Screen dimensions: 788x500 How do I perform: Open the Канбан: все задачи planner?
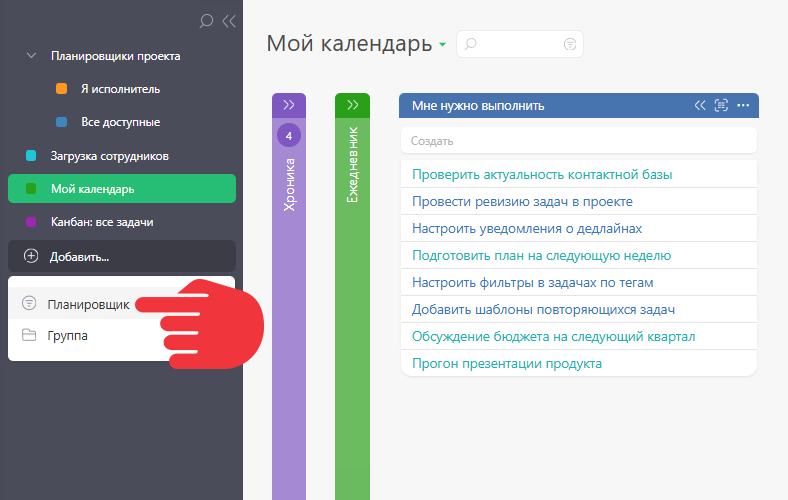tap(102, 222)
